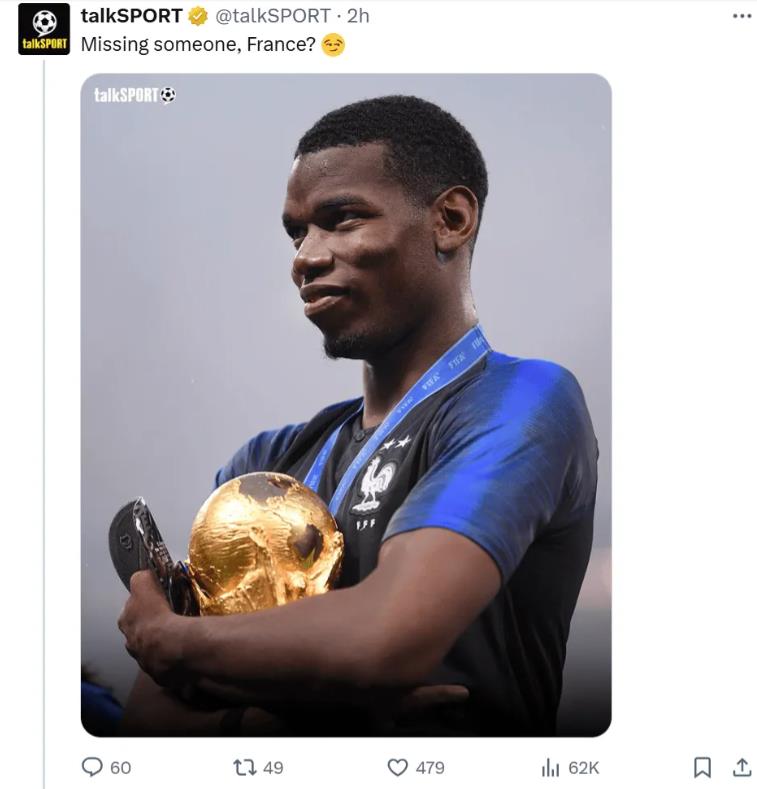Click the gold verified badge
This screenshot has height=789, width=757.
coord(198,16)
